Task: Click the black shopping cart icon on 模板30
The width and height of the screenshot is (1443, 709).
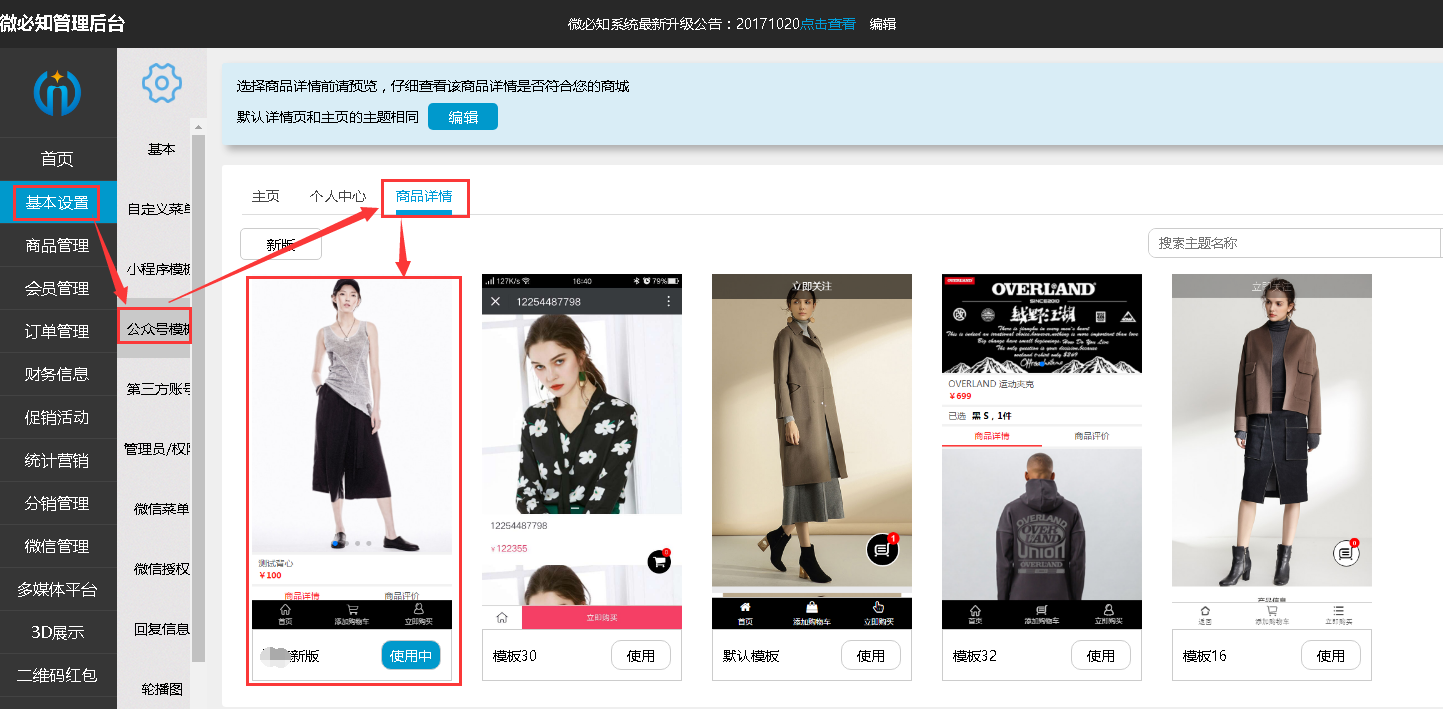Action: tap(658, 561)
